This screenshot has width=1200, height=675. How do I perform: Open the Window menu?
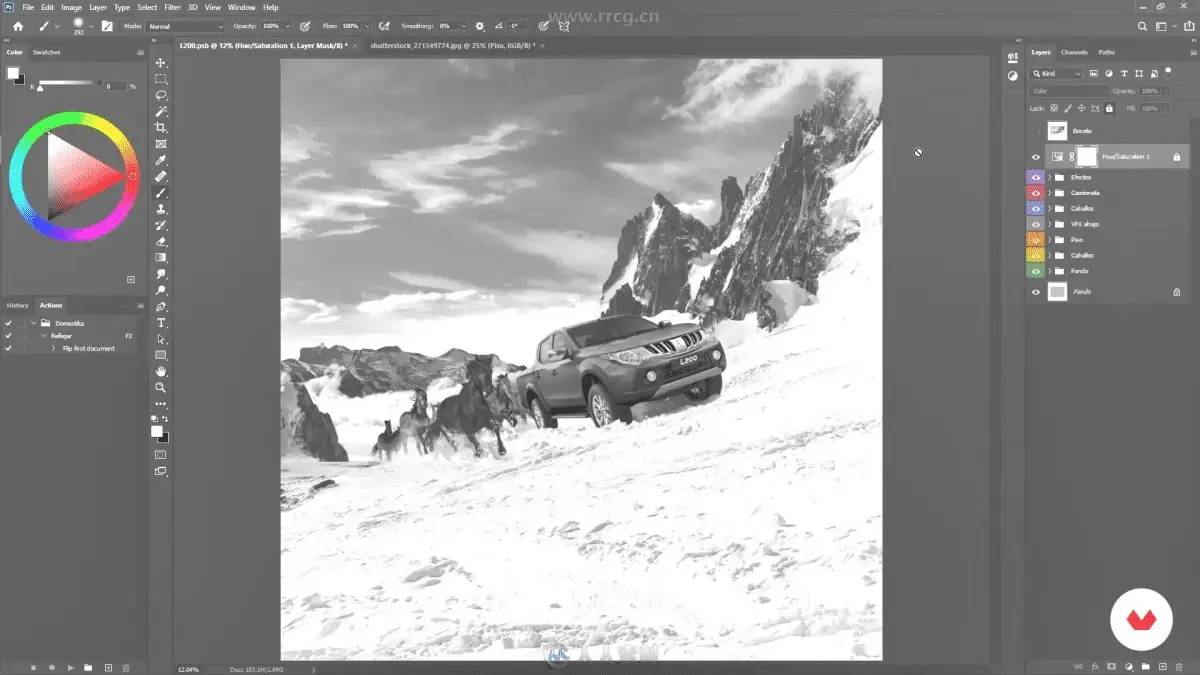pyautogui.click(x=241, y=7)
